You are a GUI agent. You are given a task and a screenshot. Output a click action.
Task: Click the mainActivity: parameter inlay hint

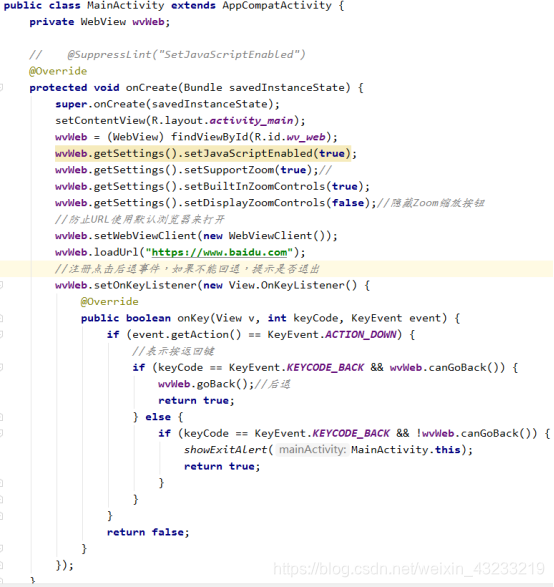313,450
